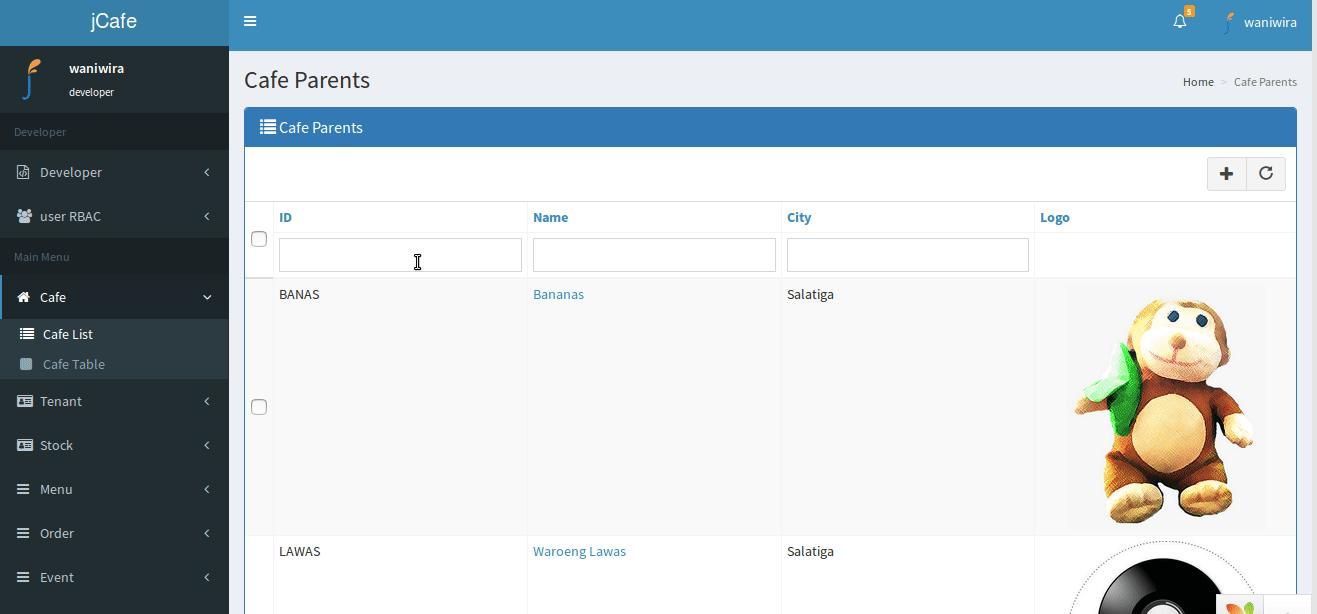Expand the Order chevron
Screen dimensions: 1317x614
207,533
